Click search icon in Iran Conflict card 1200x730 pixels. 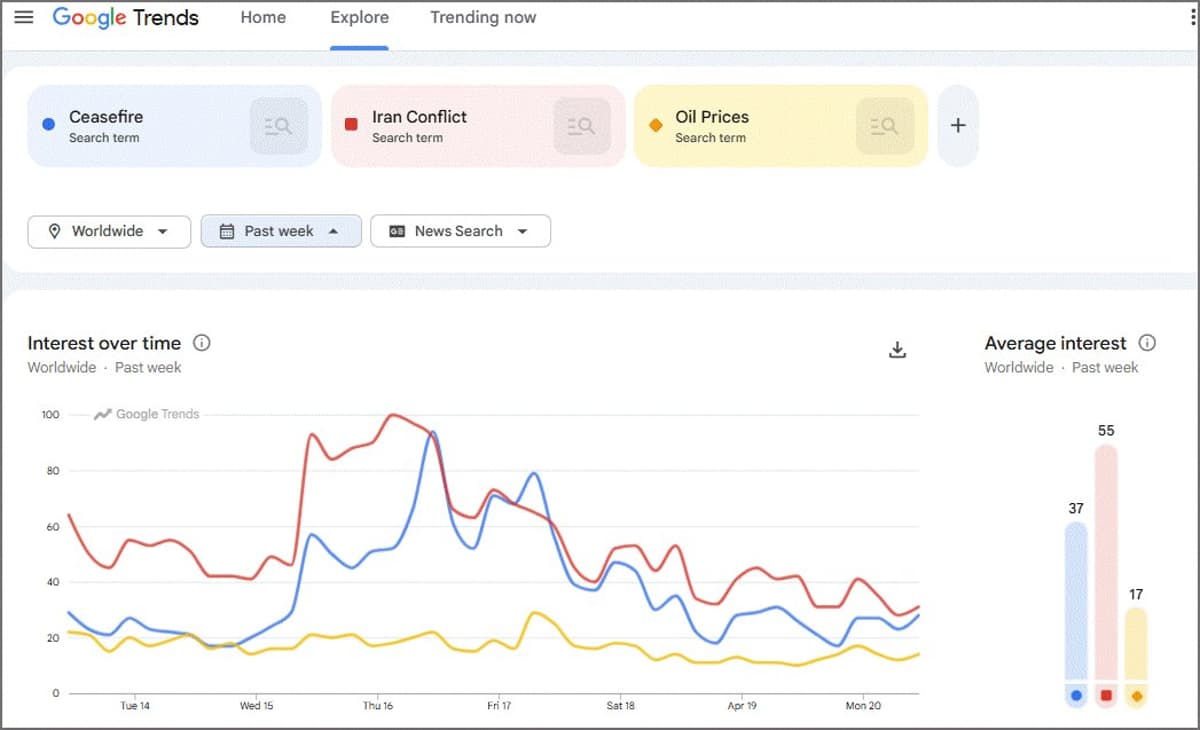click(582, 126)
